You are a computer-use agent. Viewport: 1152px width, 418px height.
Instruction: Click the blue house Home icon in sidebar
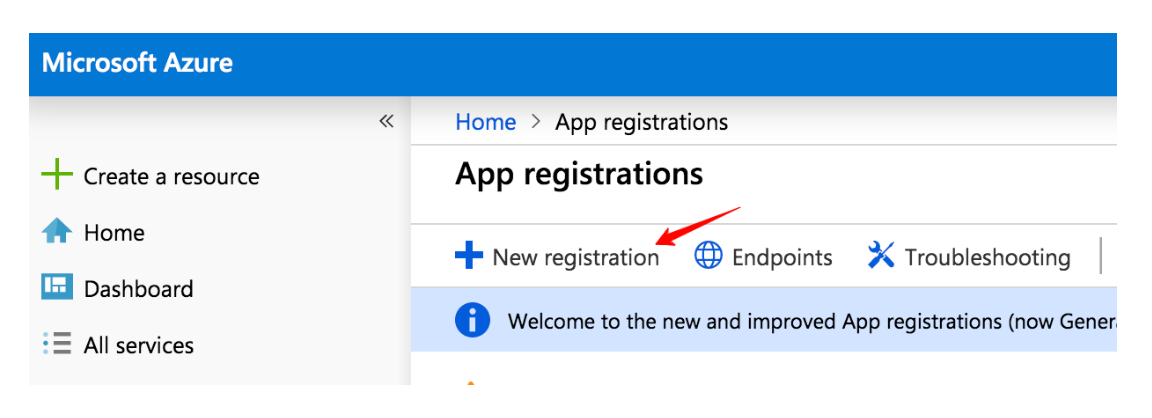[57, 232]
